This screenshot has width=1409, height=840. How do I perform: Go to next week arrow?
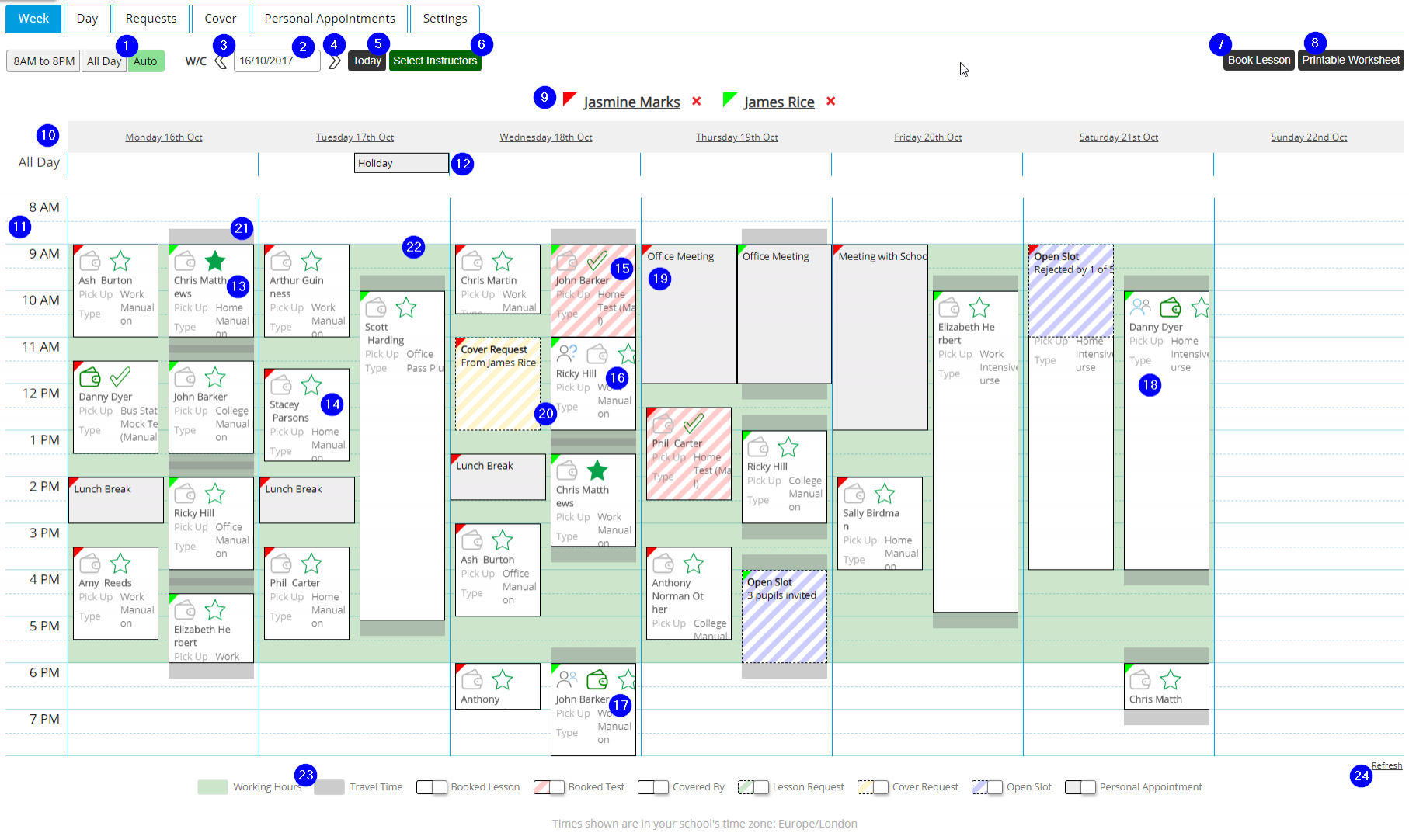pyautogui.click(x=334, y=61)
